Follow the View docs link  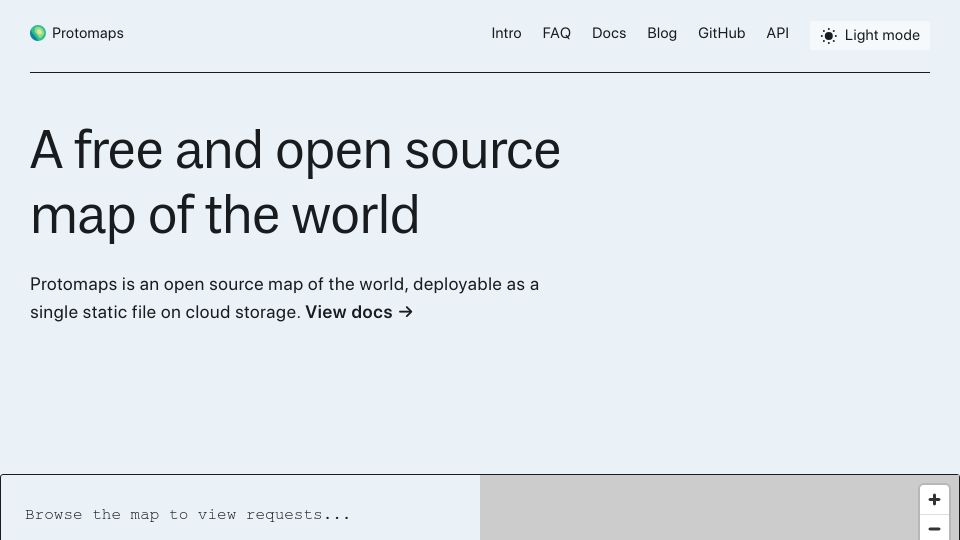[x=359, y=312]
